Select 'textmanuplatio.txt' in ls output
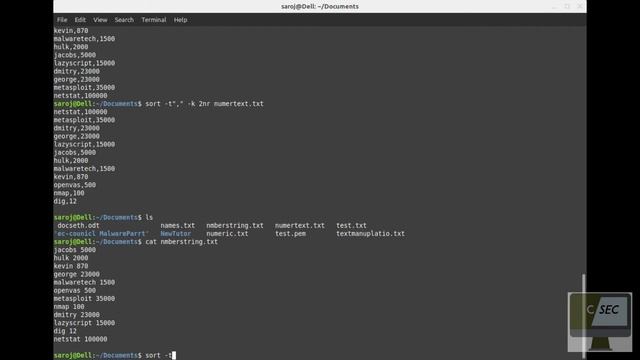Viewport: 640px width, 360px height. pos(371,233)
